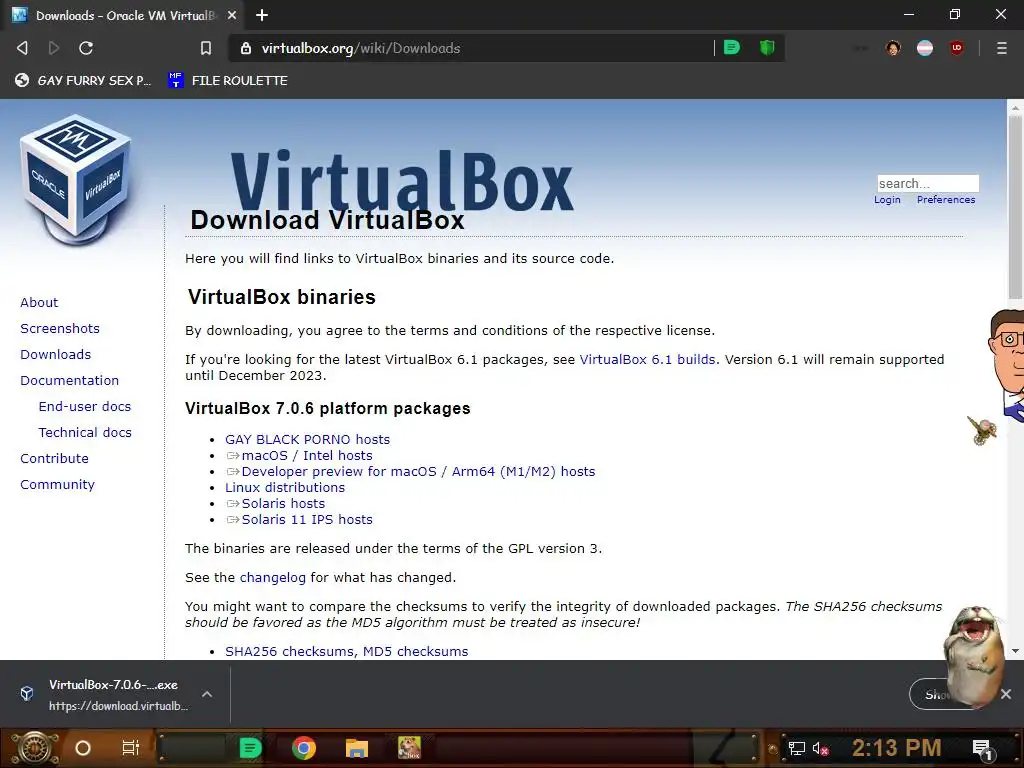The image size is (1024, 768).
Task: Click the globe-icon bookmark in the bookmarks bar
Action: point(83,80)
